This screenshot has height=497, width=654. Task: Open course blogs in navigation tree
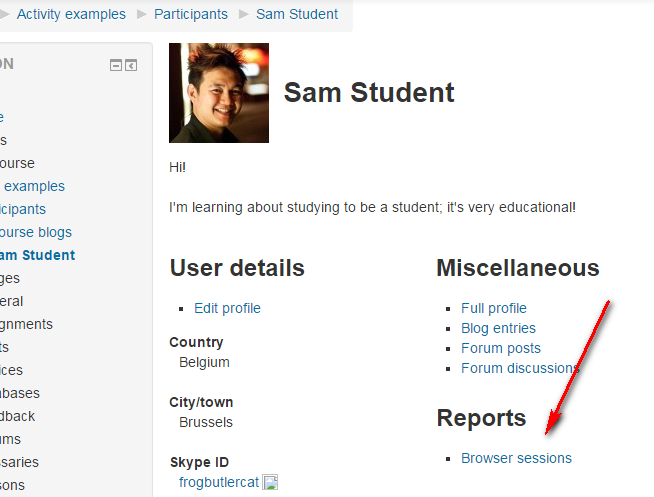(36, 232)
